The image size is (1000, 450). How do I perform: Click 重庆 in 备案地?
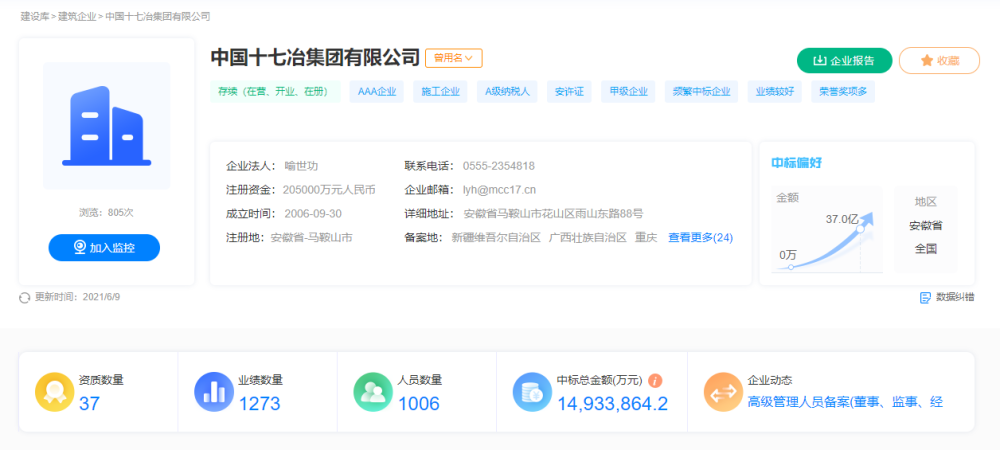pos(646,238)
